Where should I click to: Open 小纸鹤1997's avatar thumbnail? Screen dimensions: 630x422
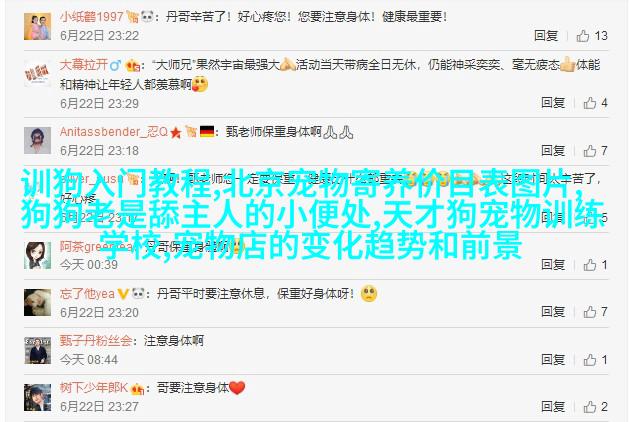pyautogui.click(x=37, y=26)
